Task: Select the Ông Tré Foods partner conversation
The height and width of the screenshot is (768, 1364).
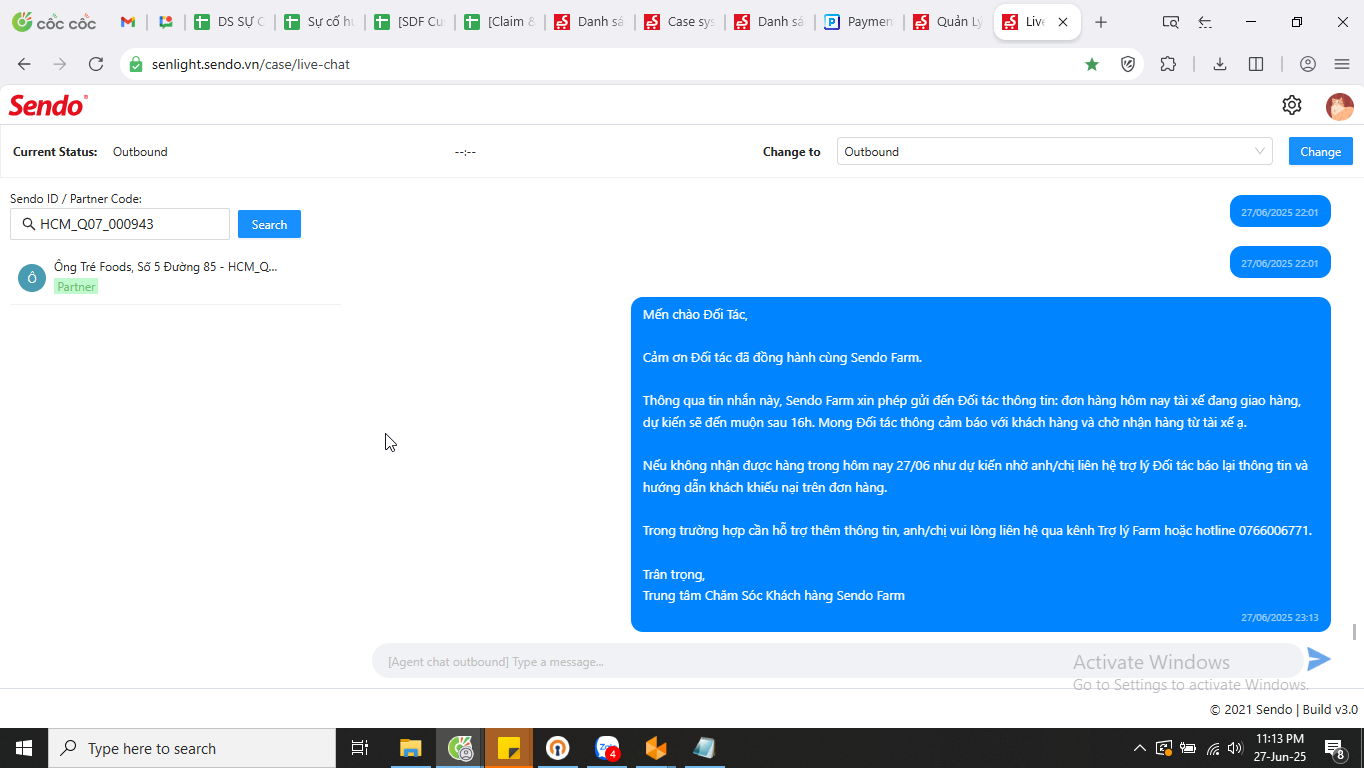Action: point(175,278)
